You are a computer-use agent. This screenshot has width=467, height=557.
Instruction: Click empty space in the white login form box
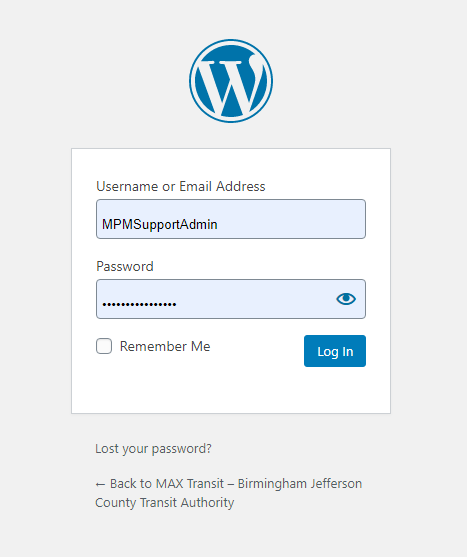pos(231,391)
